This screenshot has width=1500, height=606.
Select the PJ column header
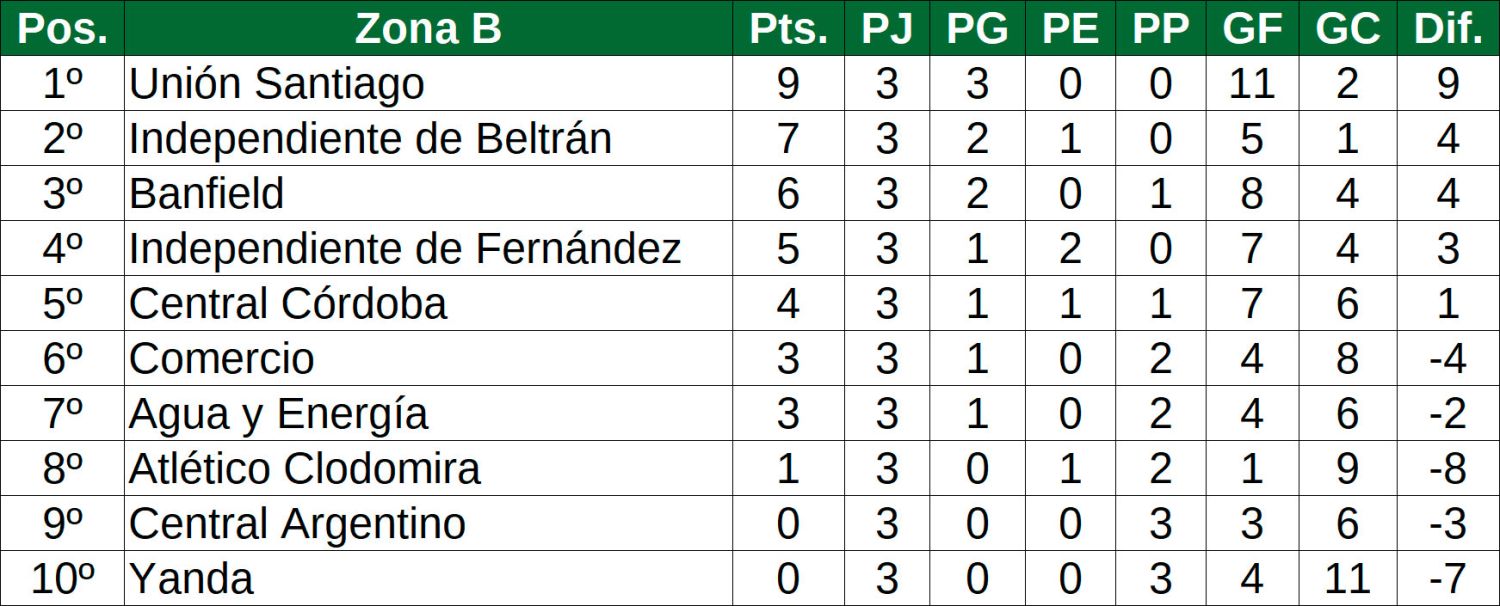pos(887,29)
